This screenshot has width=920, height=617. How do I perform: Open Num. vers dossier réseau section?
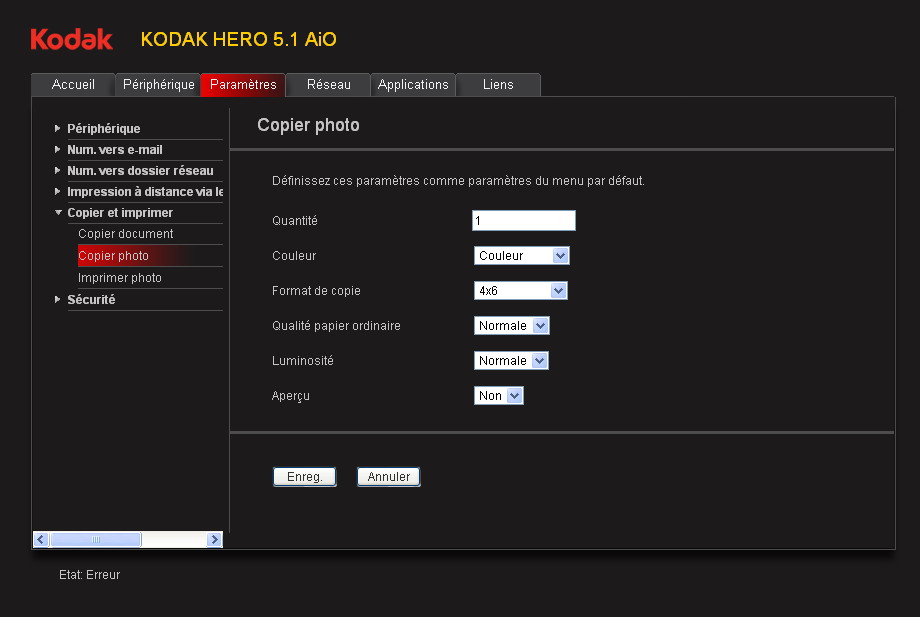(139, 171)
